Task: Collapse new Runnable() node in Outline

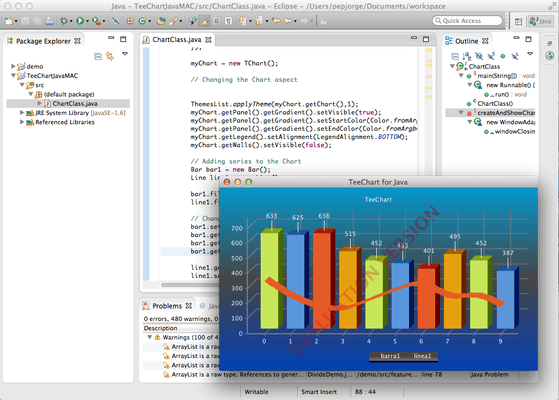Action: point(470,85)
